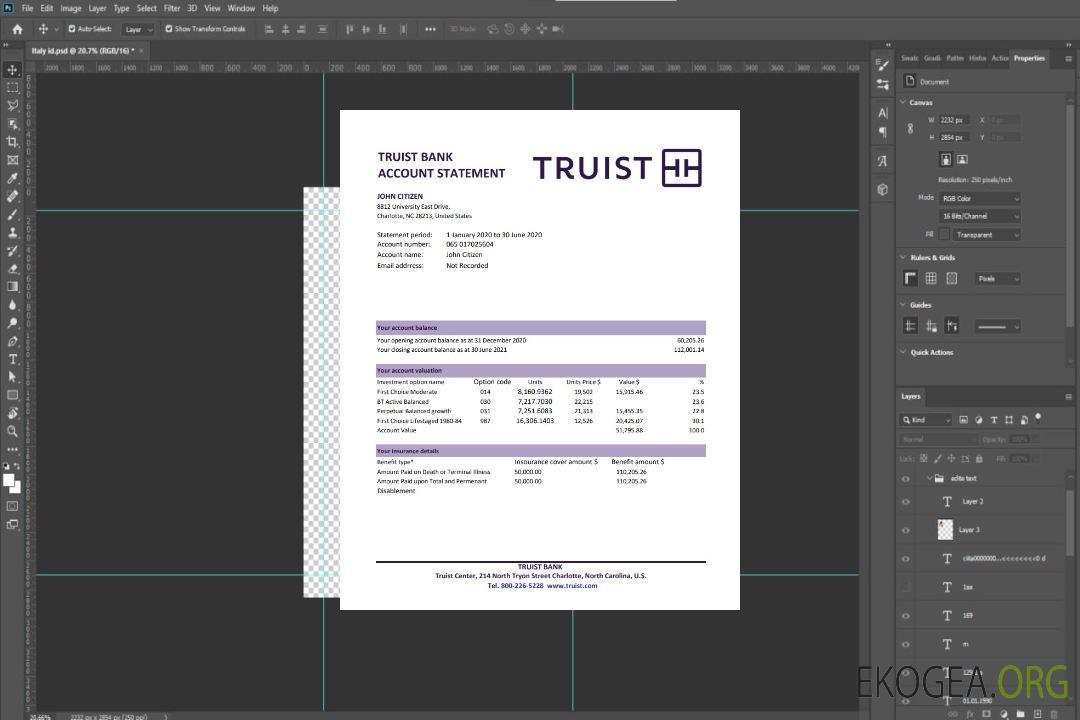Open the Window menu
The image size is (1080, 720).
241,8
